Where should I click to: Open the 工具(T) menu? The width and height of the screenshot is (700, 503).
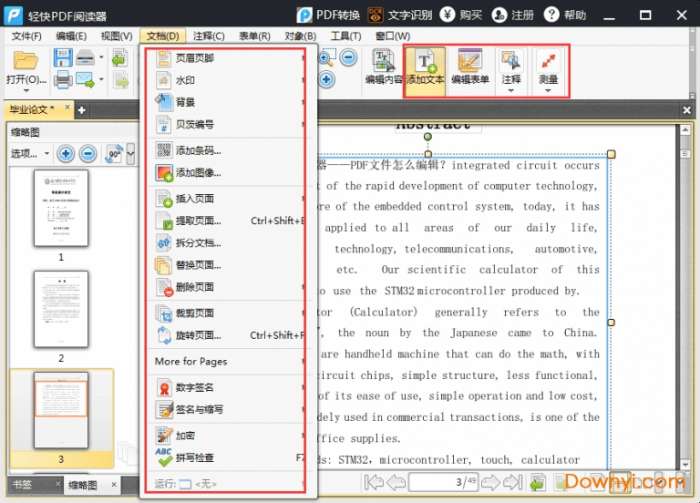(x=346, y=36)
